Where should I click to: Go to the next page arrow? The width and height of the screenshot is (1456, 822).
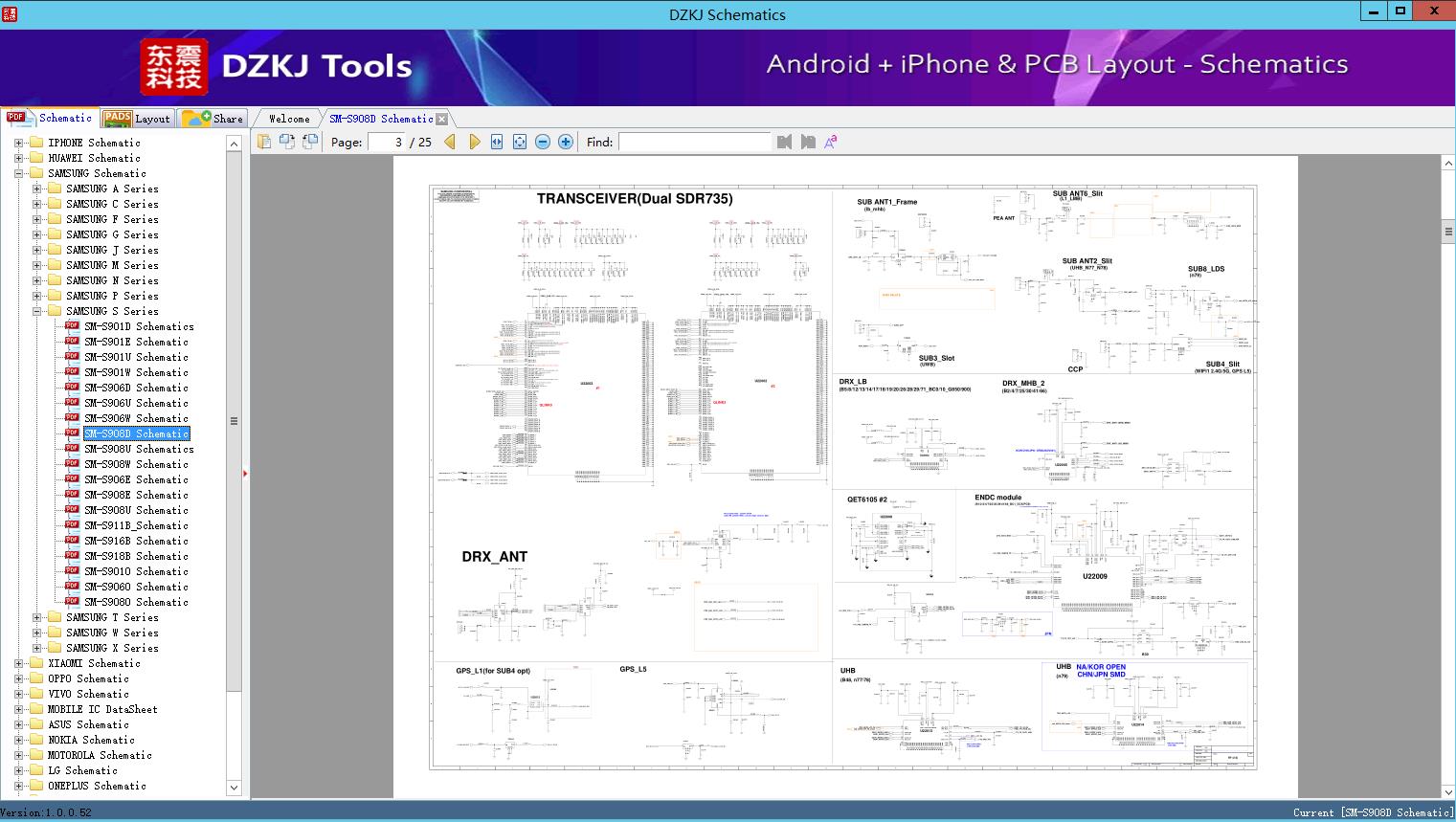click(475, 142)
